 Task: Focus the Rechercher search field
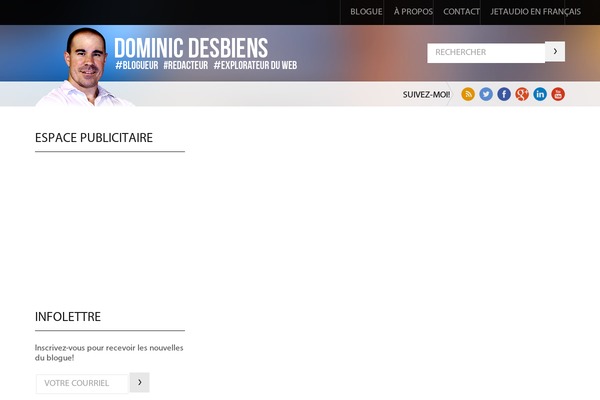(x=486, y=52)
